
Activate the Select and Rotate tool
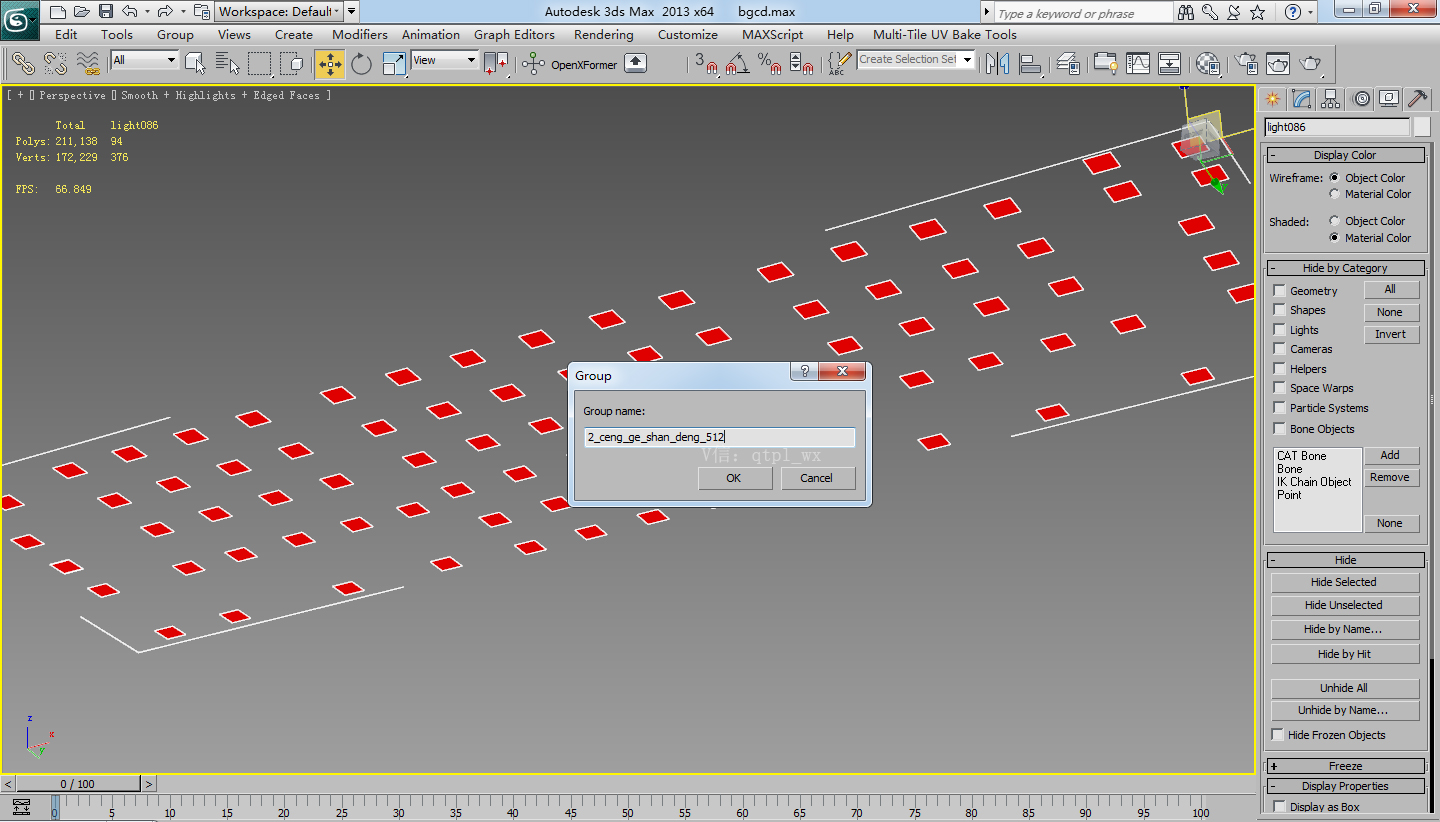pos(361,64)
